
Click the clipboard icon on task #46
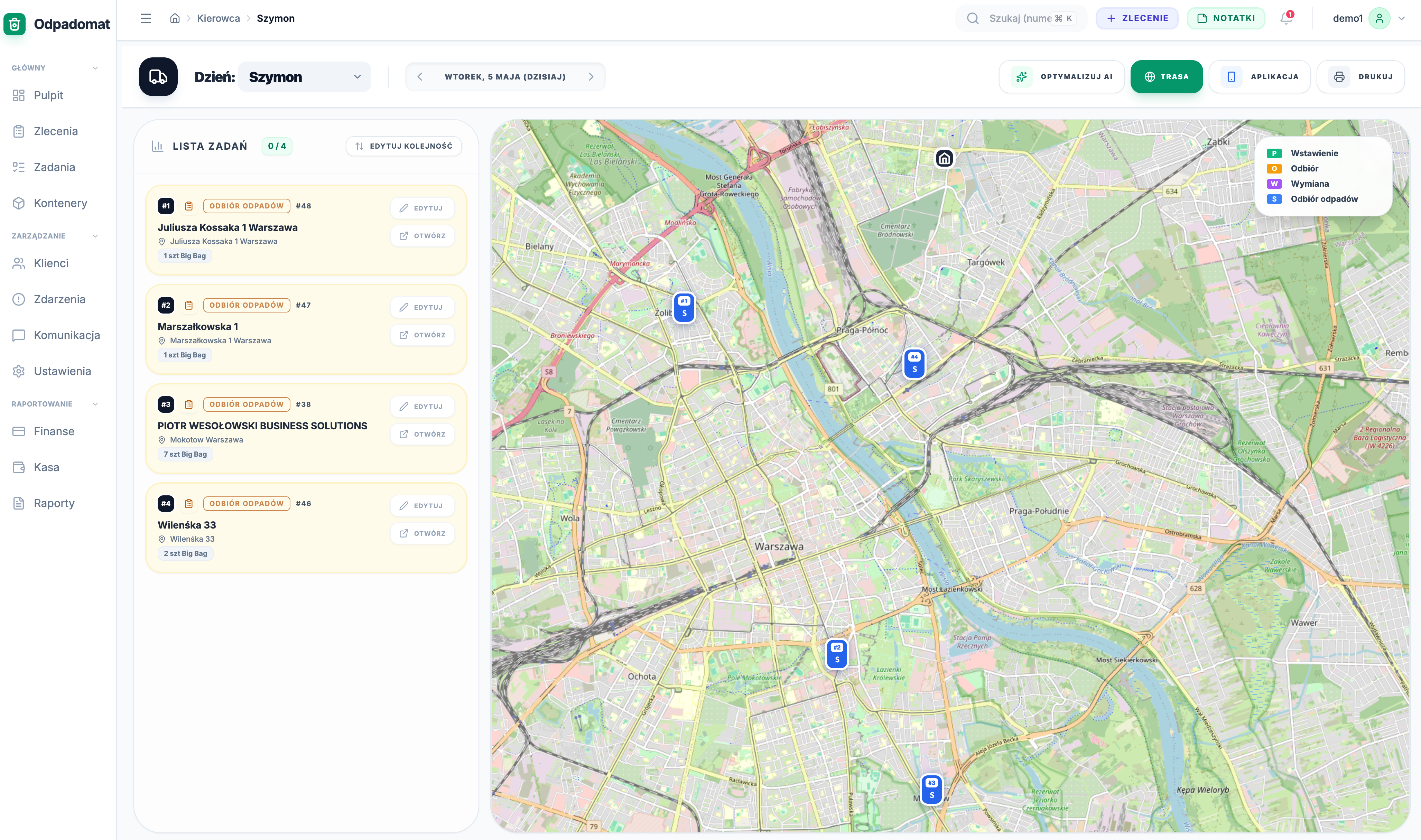tap(189, 503)
